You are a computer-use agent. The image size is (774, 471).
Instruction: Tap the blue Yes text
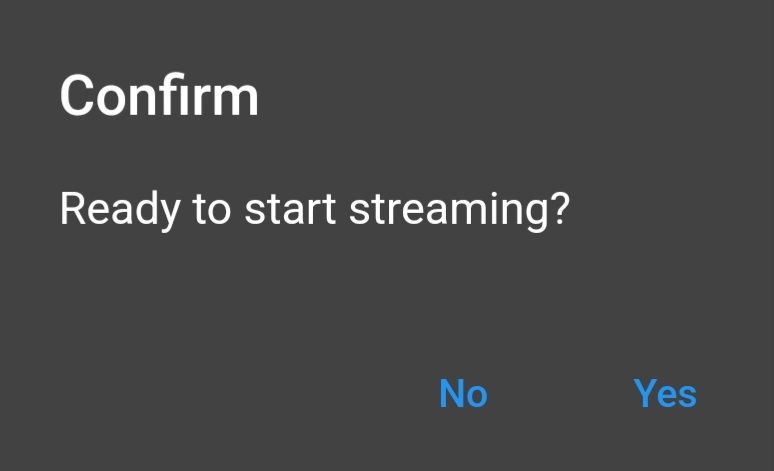point(665,394)
